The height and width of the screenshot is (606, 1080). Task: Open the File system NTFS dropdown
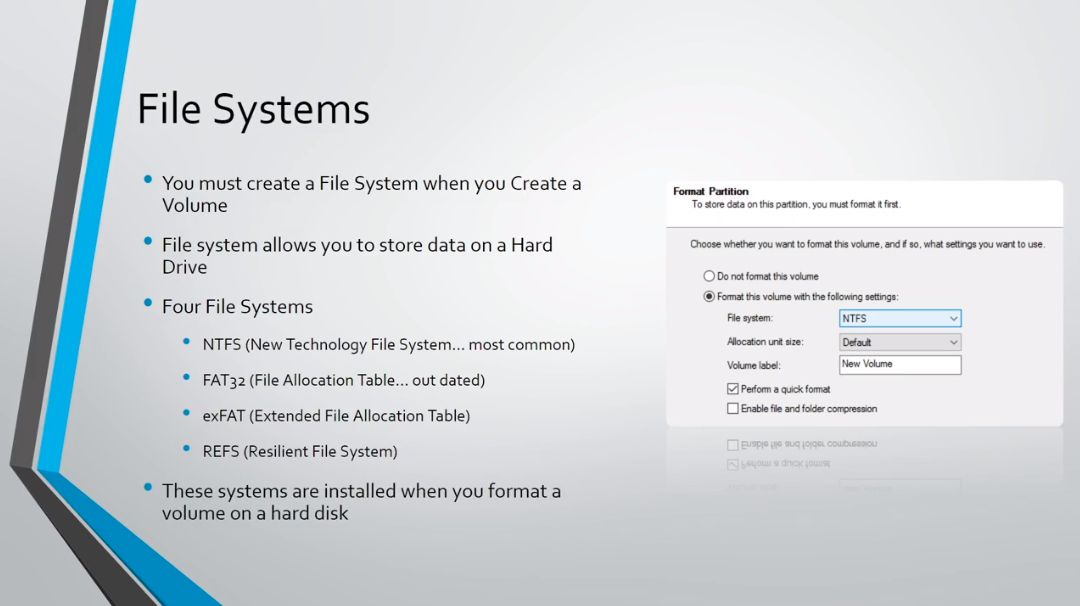click(900, 318)
